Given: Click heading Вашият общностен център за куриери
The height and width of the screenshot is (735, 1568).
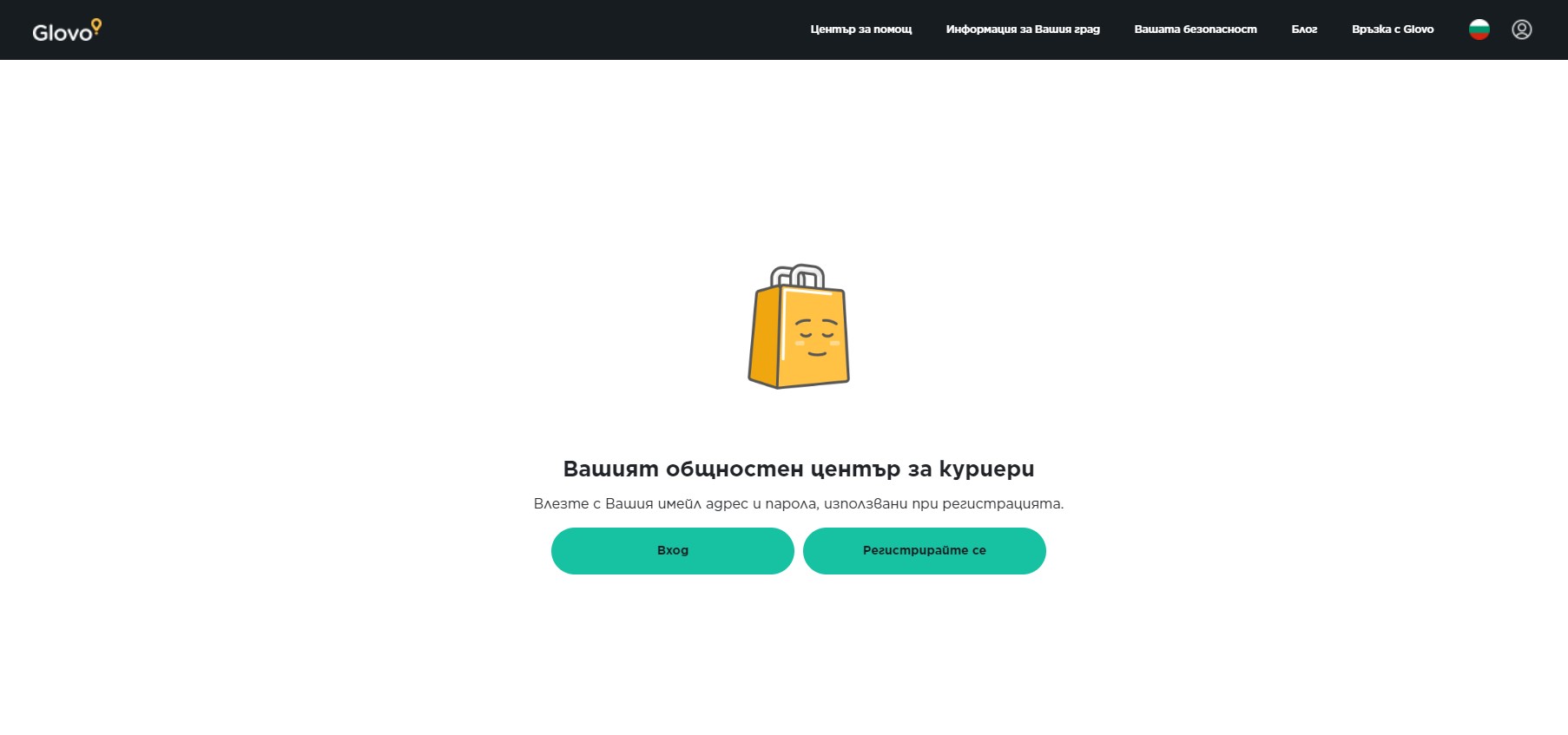Looking at the screenshot, I should coord(799,469).
